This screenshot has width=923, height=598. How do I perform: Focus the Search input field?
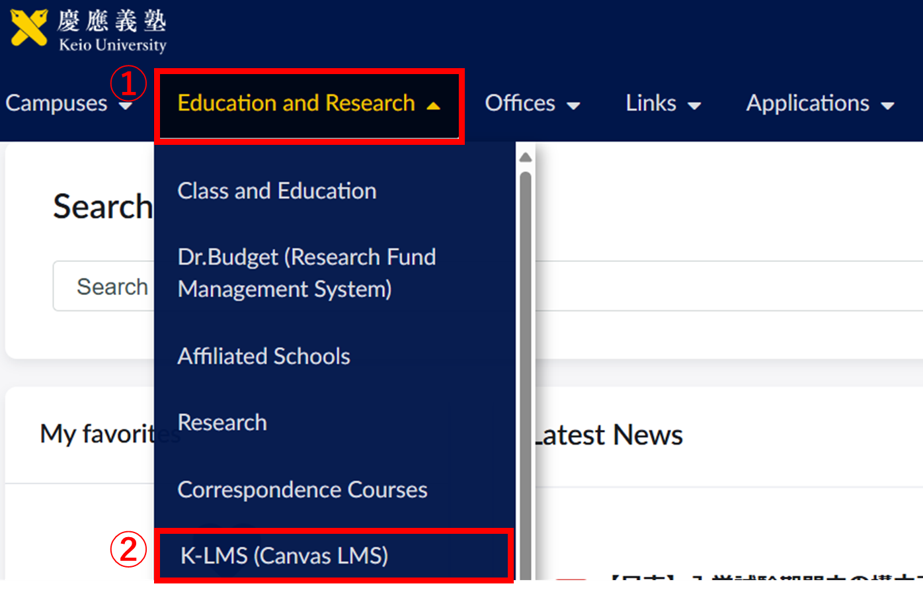(x=100, y=287)
